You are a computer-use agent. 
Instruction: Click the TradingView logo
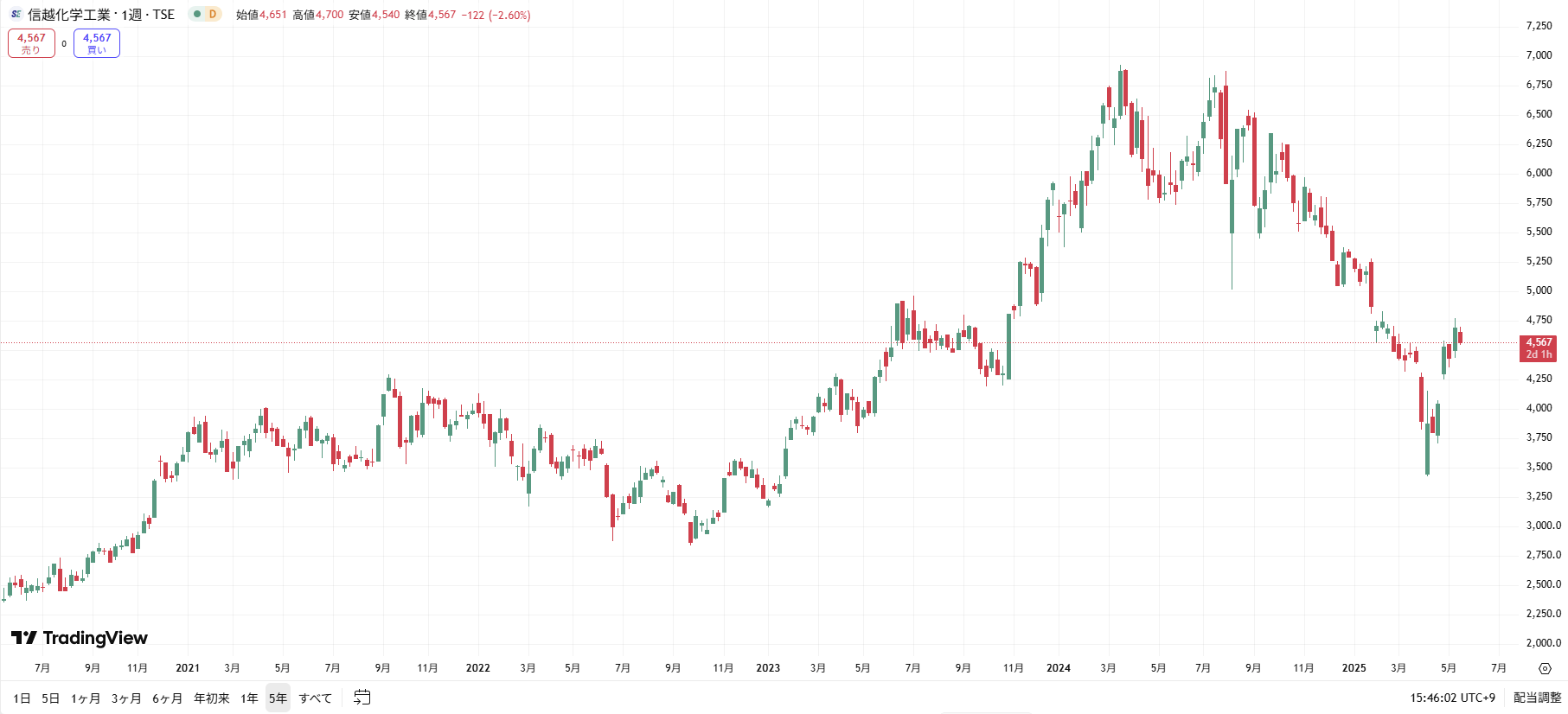pyautogui.click(x=80, y=638)
